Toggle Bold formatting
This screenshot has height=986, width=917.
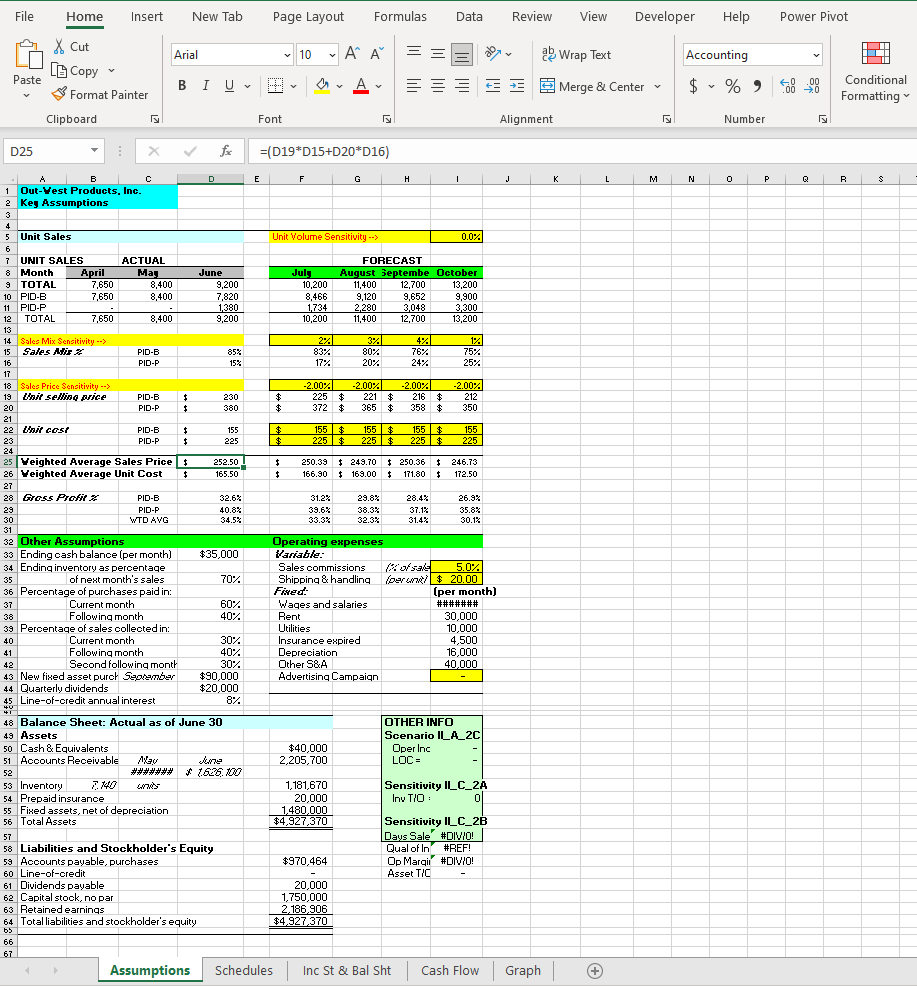tap(181, 86)
